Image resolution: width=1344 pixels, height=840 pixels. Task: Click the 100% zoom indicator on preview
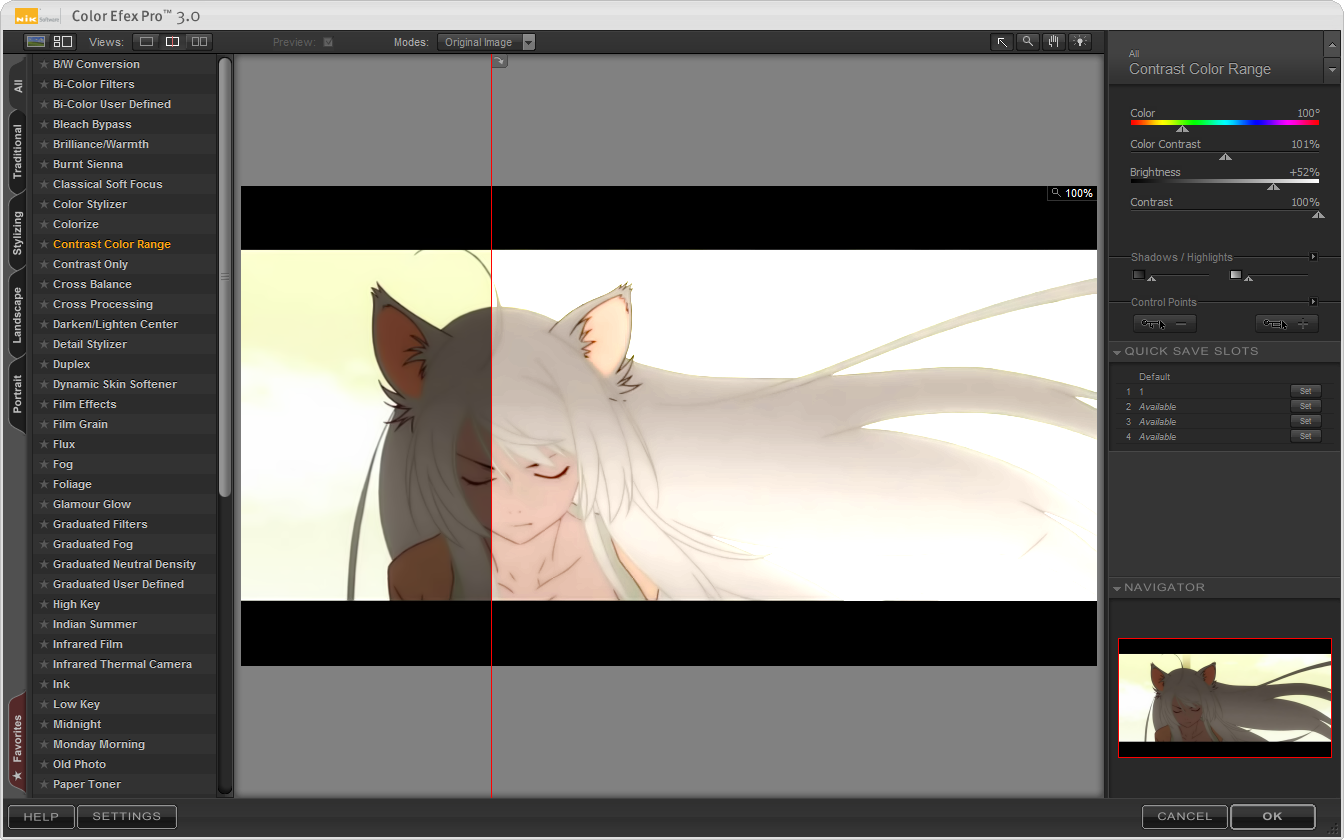pos(1072,193)
